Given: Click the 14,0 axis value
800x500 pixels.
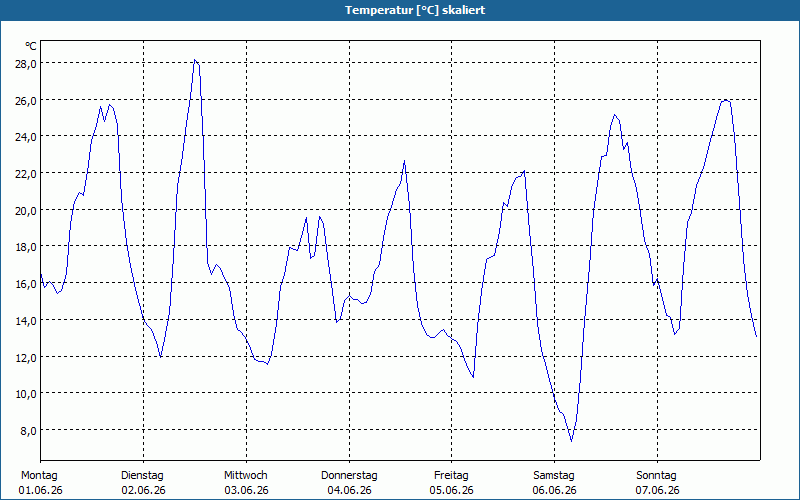Looking at the screenshot, I should pyautogui.click(x=26, y=320).
